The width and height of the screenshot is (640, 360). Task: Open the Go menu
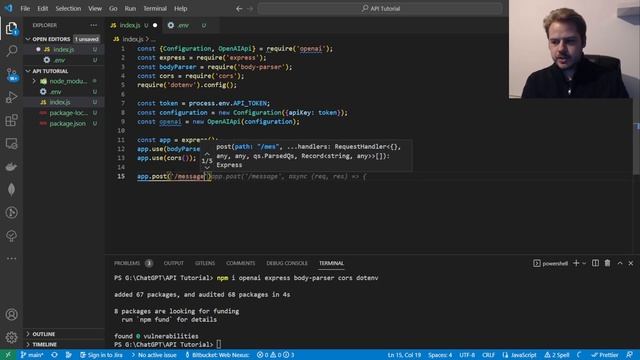[113, 8]
